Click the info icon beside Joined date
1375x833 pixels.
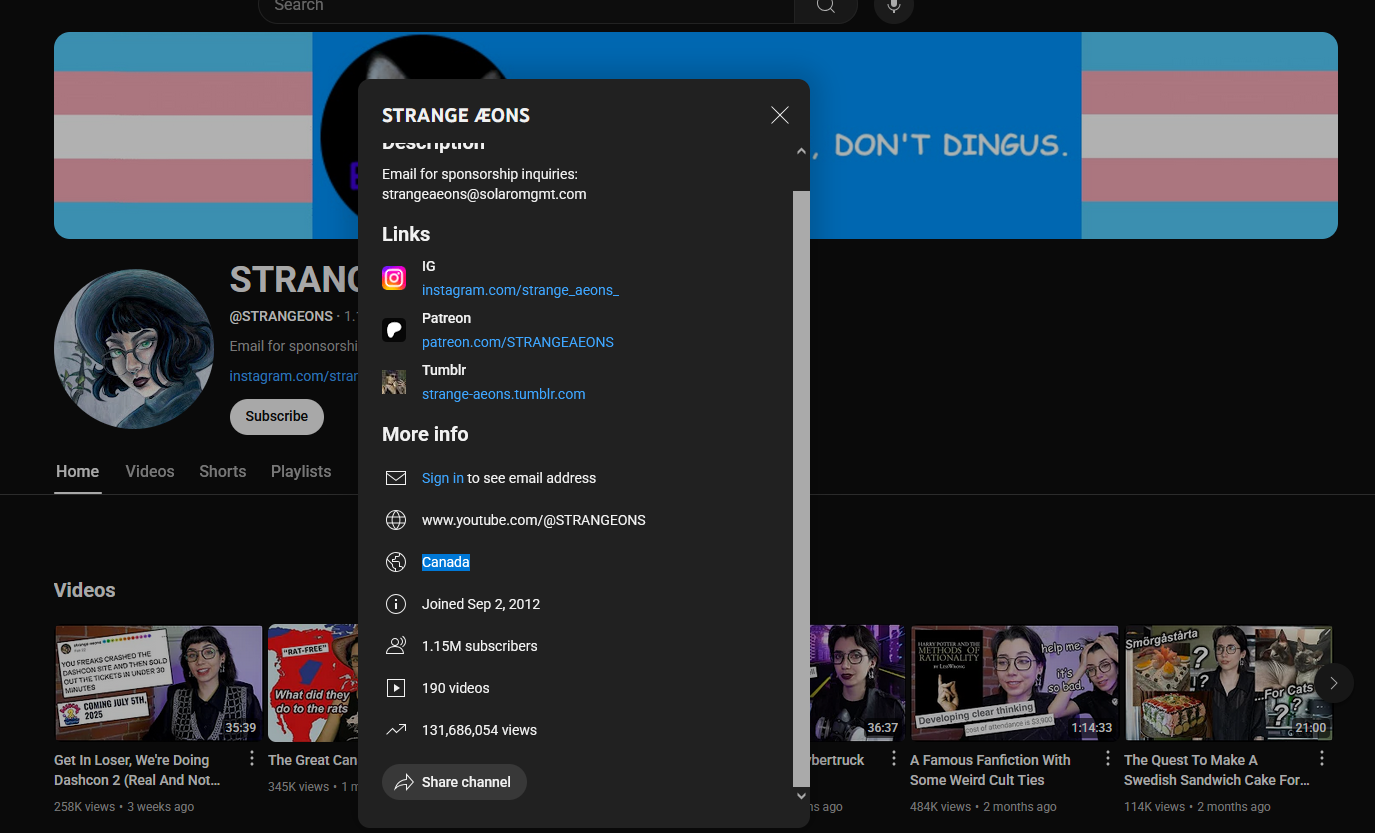click(396, 604)
